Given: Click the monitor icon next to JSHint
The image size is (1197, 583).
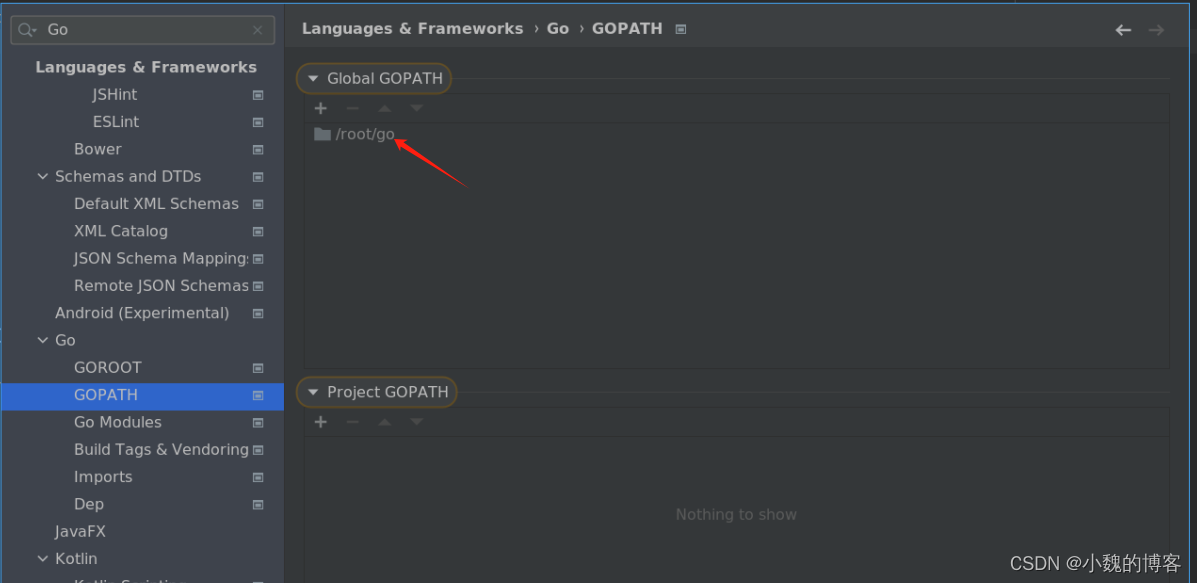Looking at the screenshot, I should (x=257, y=93).
